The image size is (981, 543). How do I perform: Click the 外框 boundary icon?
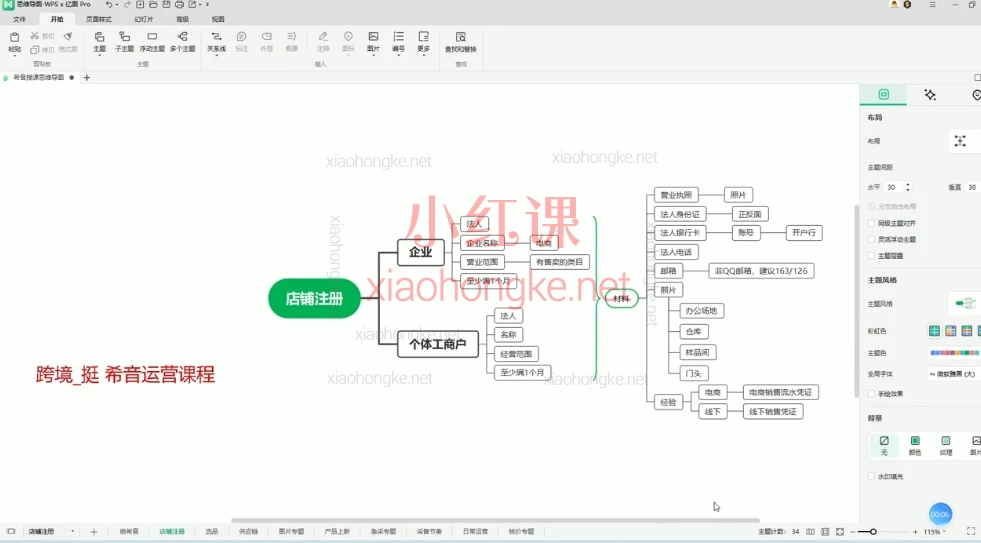(x=267, y=37)
